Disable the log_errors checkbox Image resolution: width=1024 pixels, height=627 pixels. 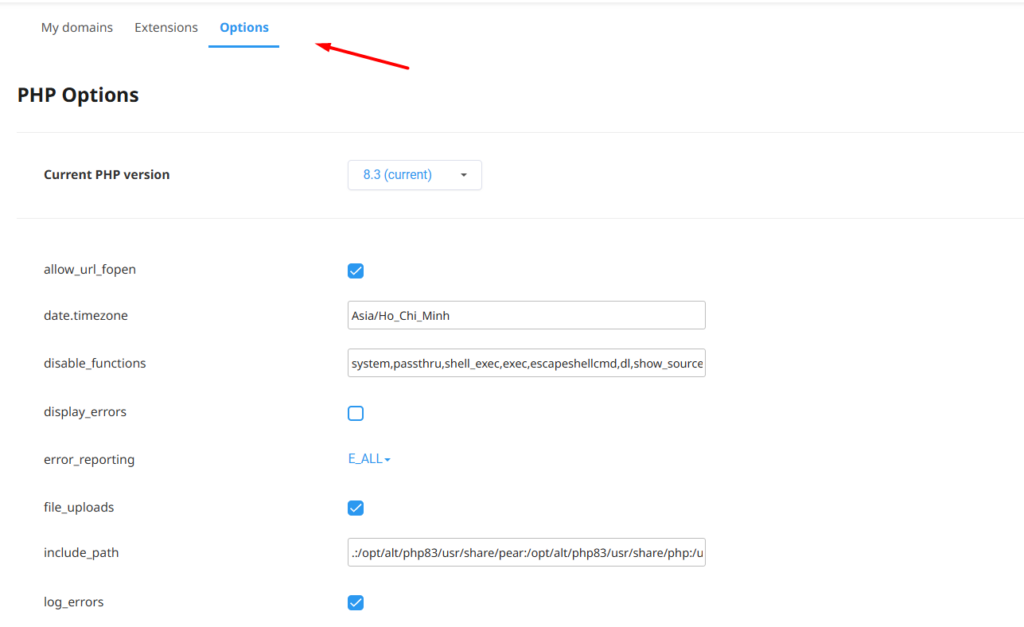click(x=356, y=602)
